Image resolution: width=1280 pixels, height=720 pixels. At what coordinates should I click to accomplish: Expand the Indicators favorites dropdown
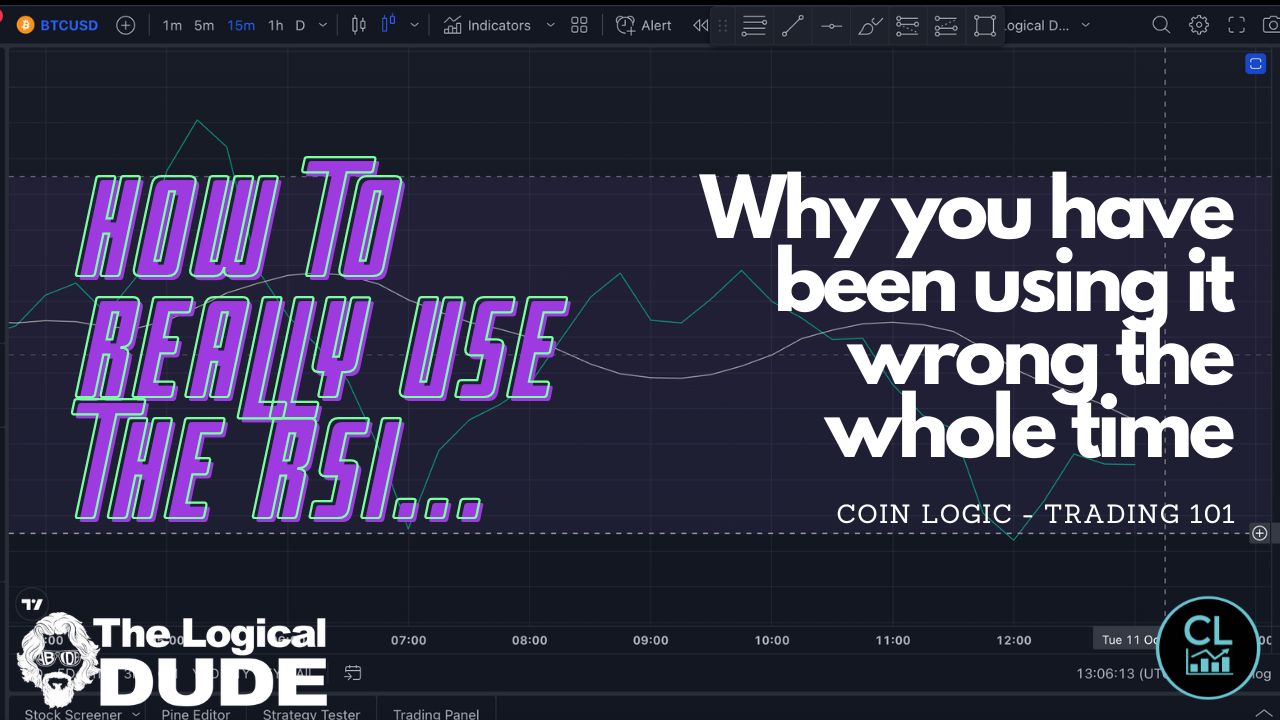(550, 25)
